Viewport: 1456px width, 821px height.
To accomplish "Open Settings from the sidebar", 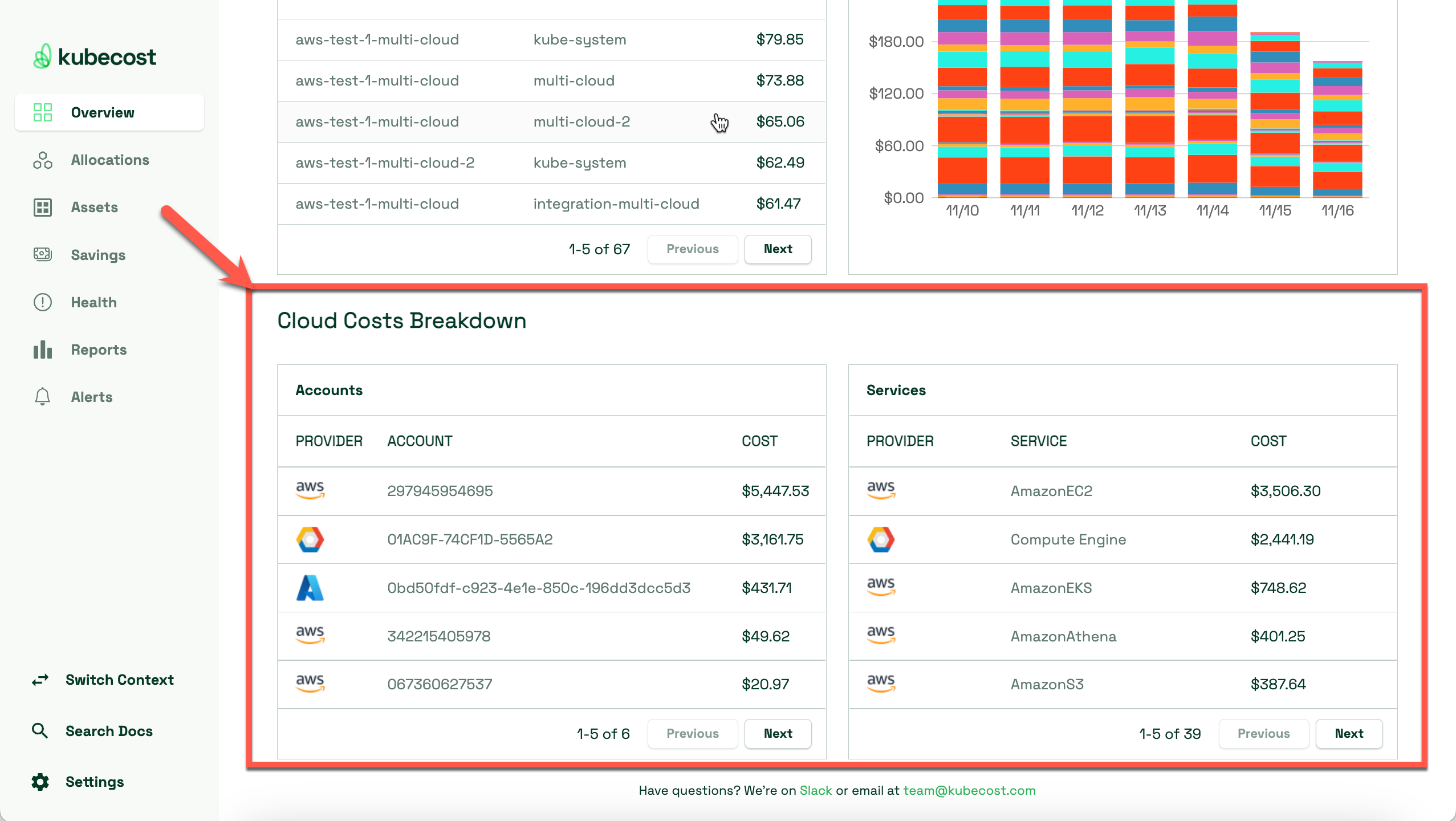I will pos(78,782).
